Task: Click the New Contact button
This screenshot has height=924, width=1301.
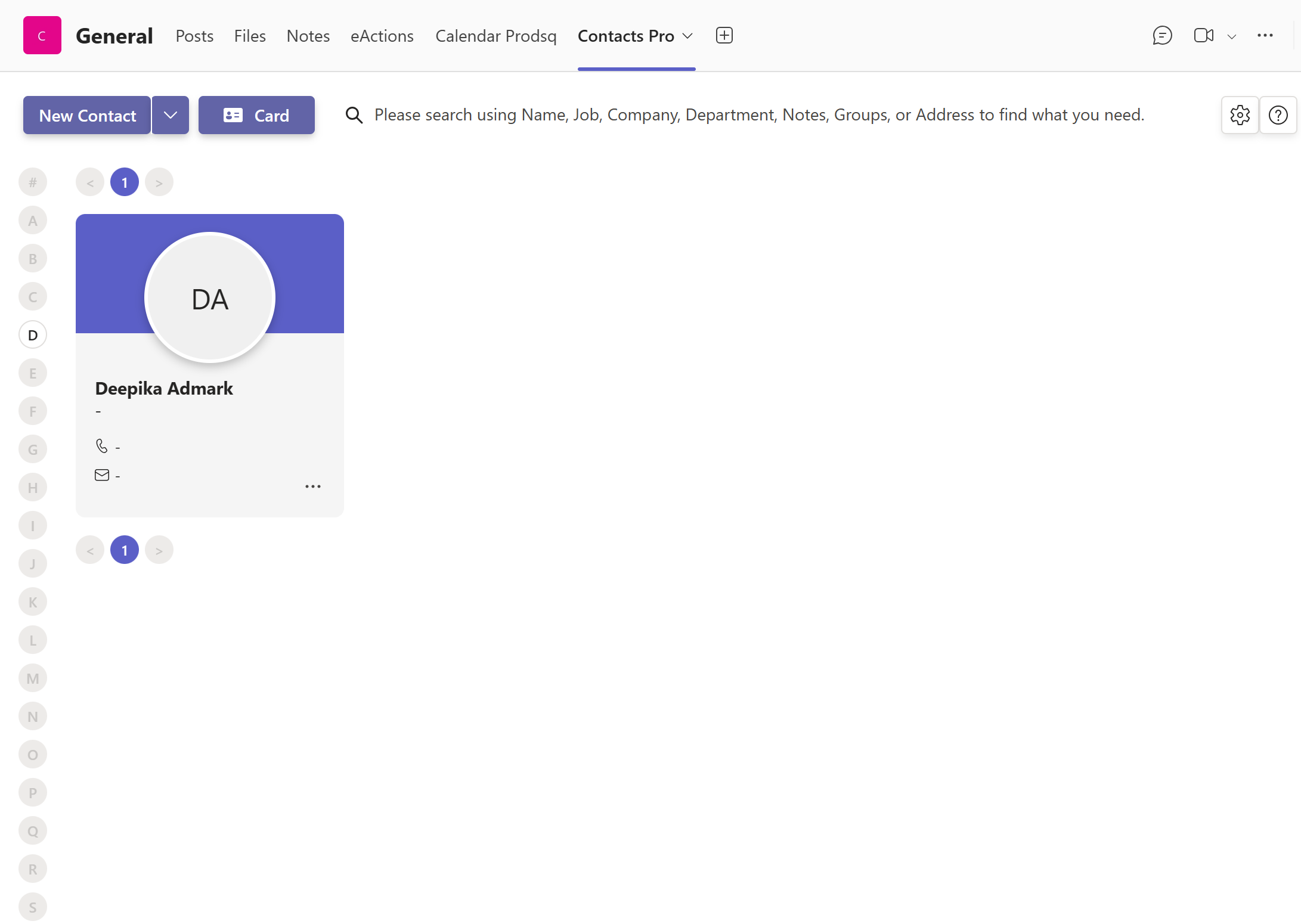Action: coord(87,115)
